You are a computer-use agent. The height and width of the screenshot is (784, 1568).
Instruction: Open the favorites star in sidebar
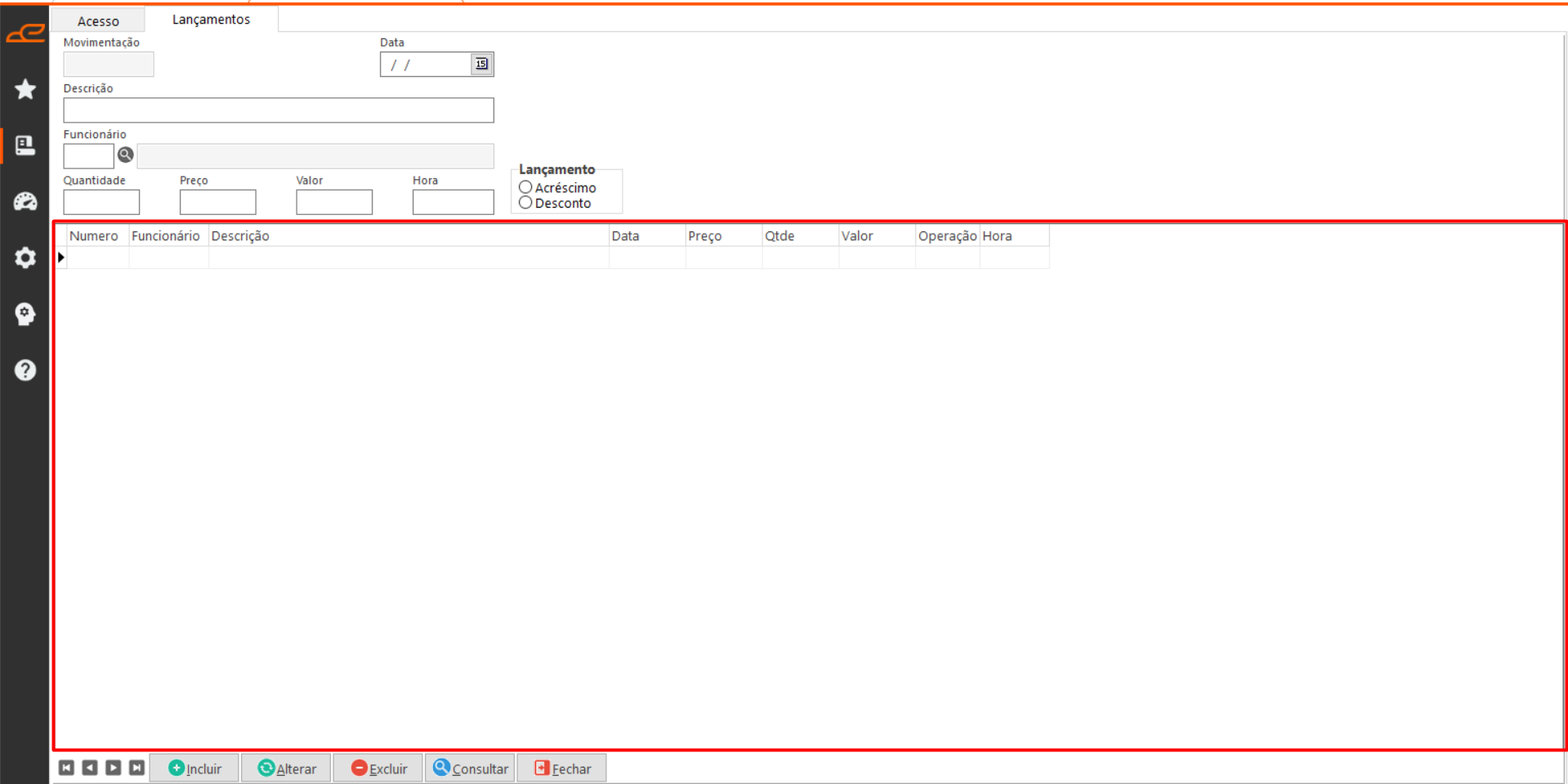[25, 89]
